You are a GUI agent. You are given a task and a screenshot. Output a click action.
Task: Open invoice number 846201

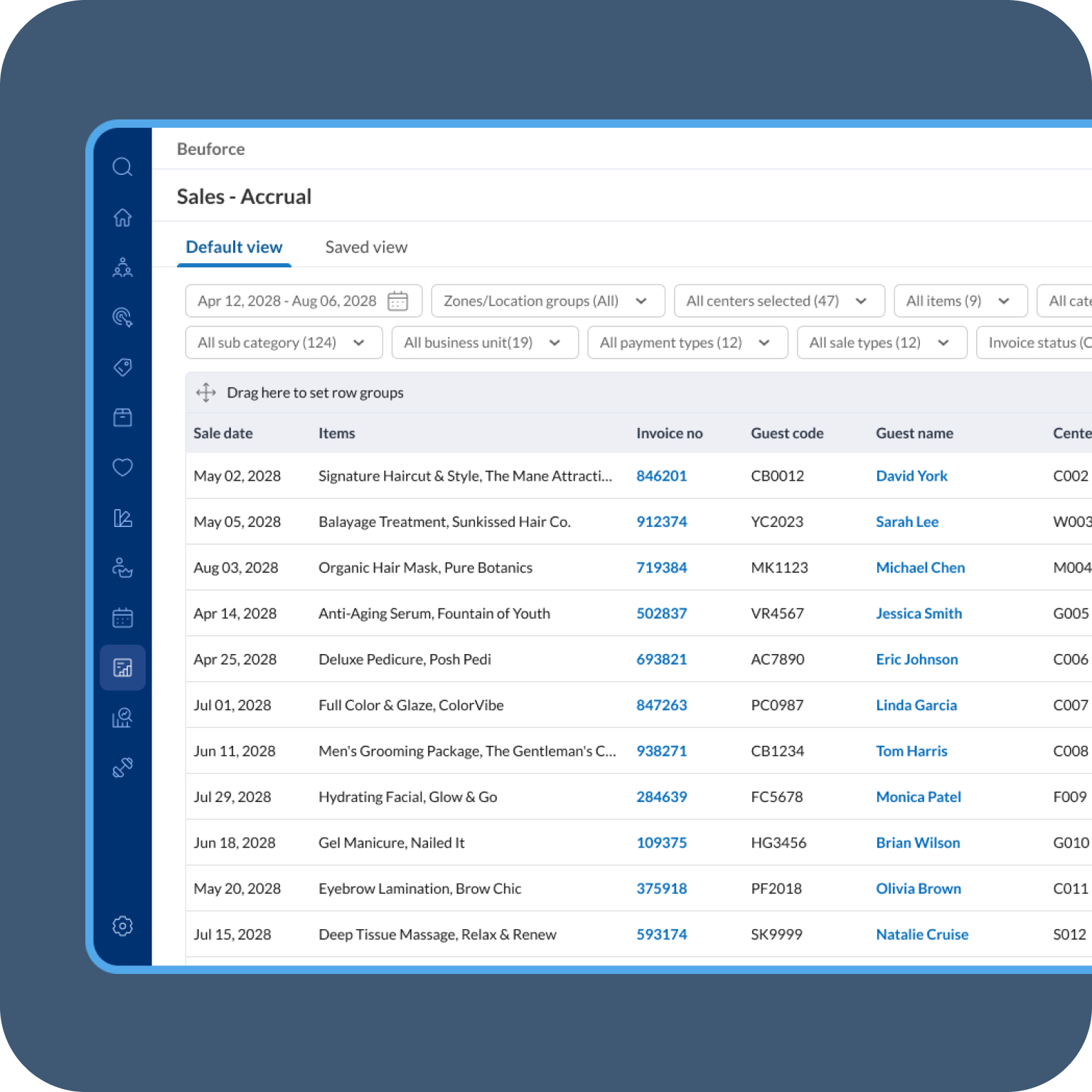(x=661, y=476)
